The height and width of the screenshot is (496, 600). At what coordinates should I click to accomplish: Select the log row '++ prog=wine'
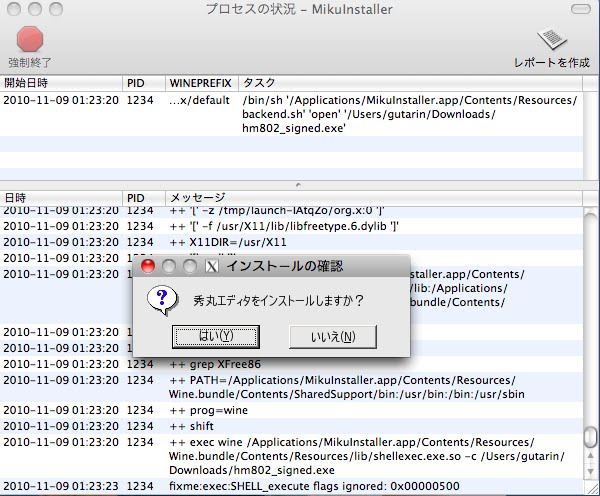(x=291, y=410)
